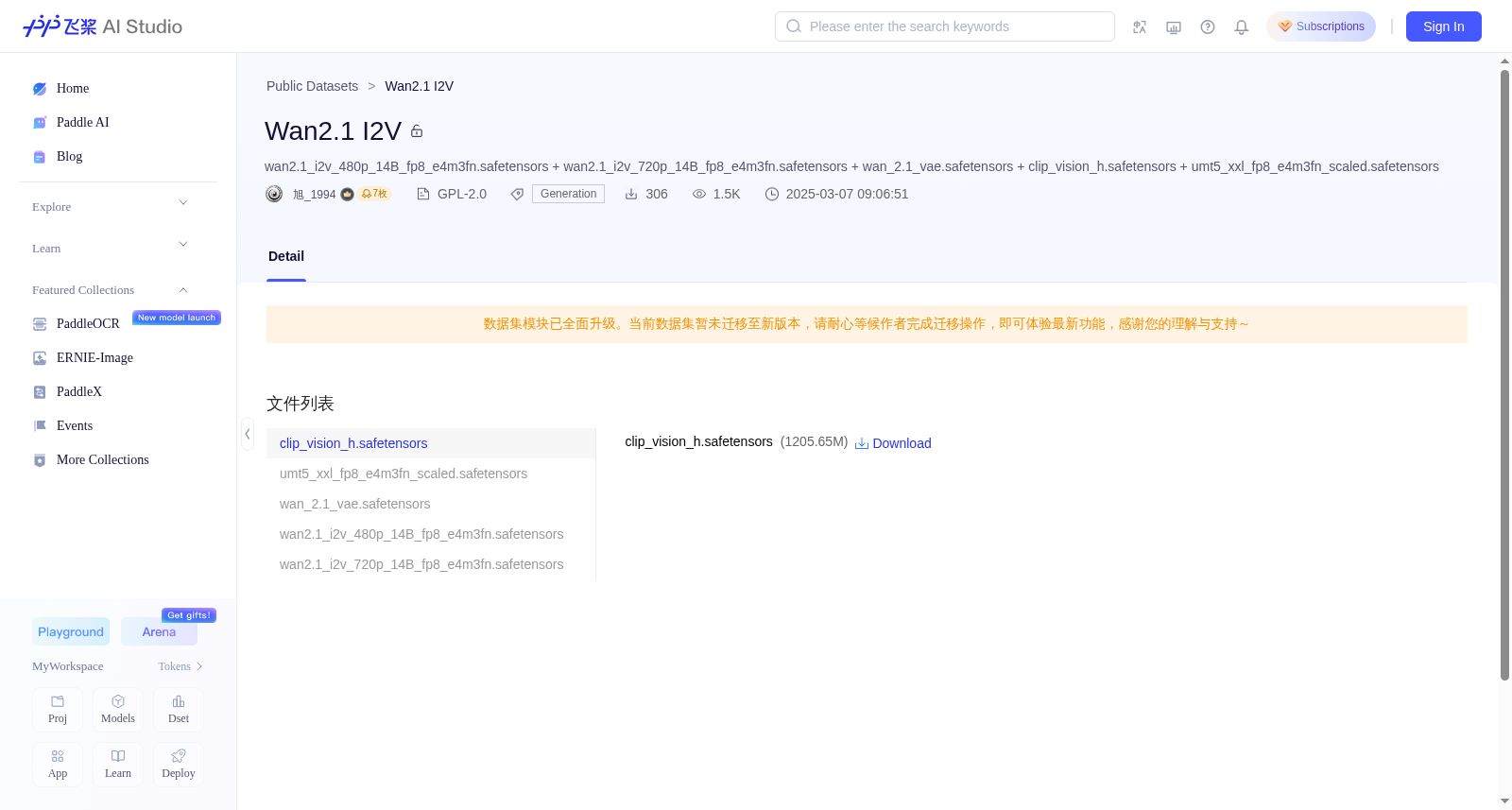Click the author avatar of 旭_1994
Image resolution: width=1512 pixels, height=810 pixels.
(x=274, y=194)
